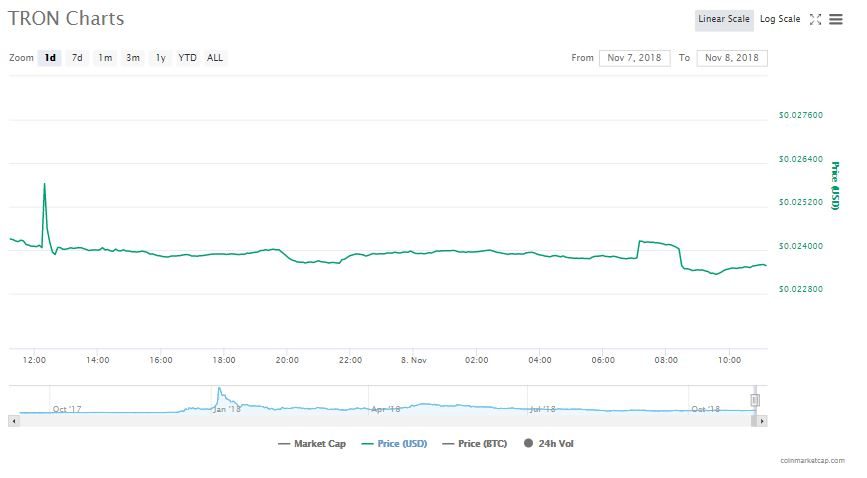Open the chart hamburger menu
Image resolution: width=867 pixels, height=478 pixels.
click(836, 19)
